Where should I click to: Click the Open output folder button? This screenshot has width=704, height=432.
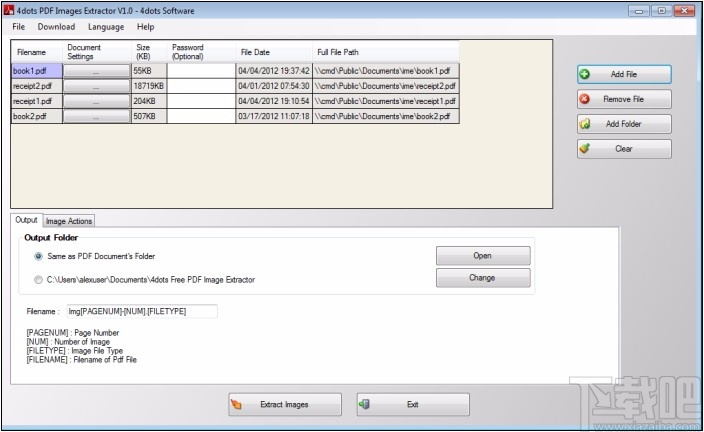[483, 256]
